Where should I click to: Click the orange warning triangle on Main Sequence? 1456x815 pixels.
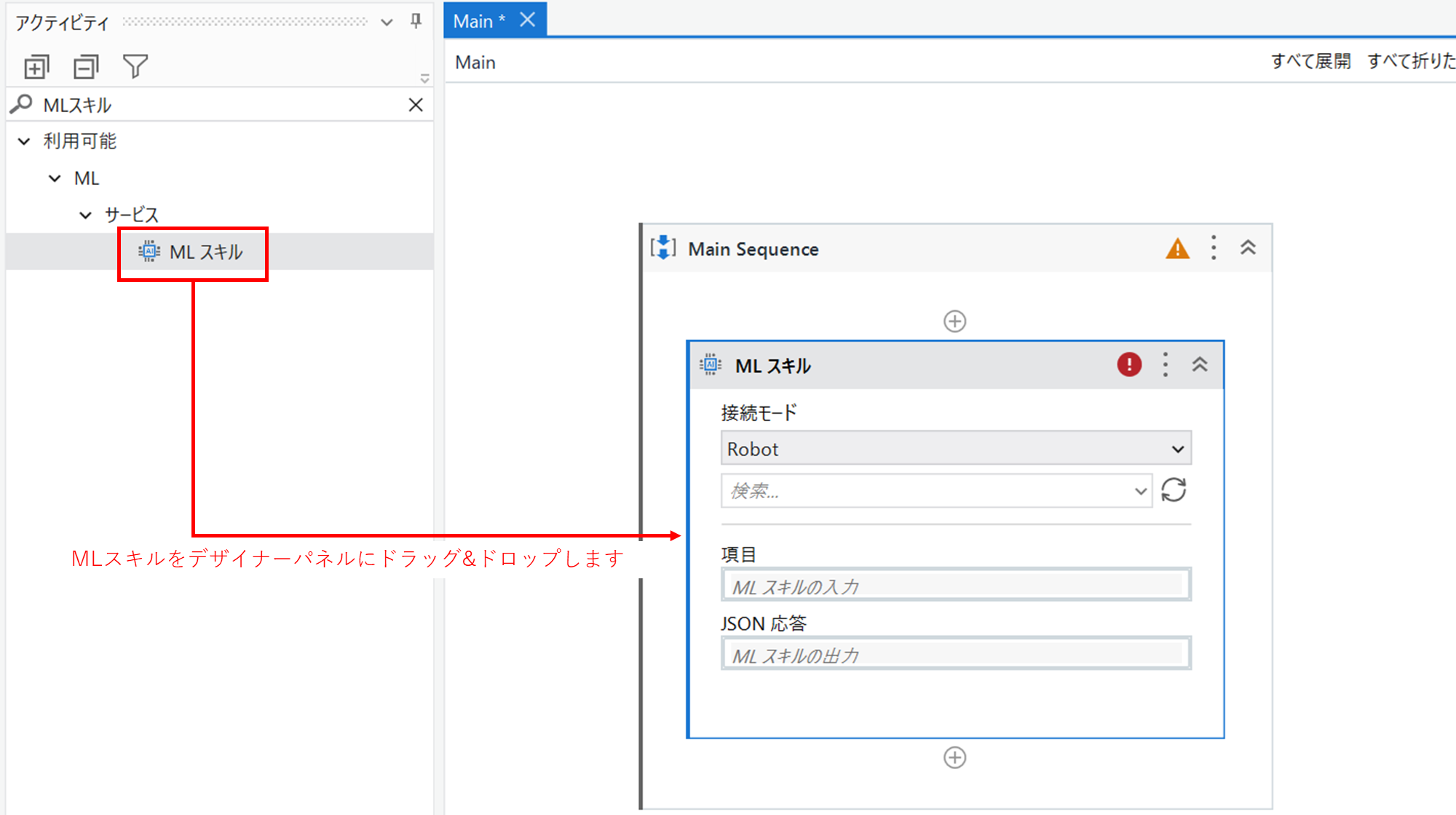pyautogui.click(x=1177, y=249)
